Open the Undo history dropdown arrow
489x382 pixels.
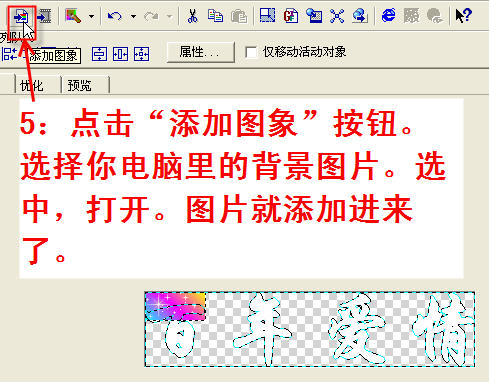click(133, 16)
